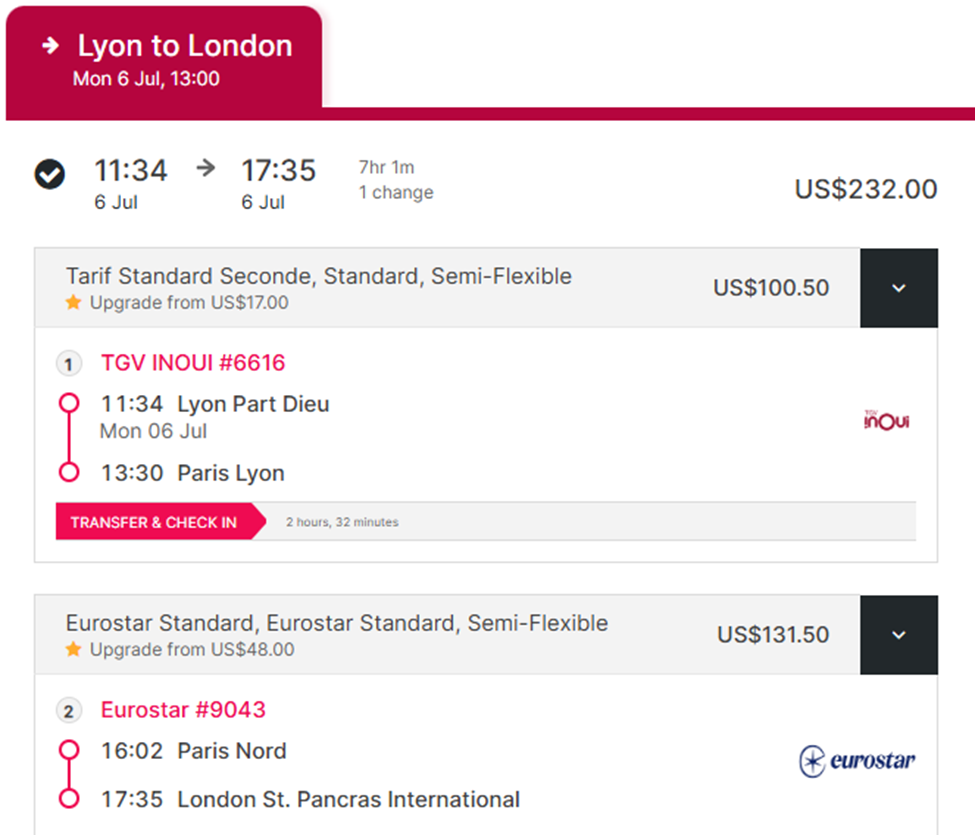Click the arrow between 11:34 and 17:35
The height and width of the screenshot is (835, 975).
(x=206, y=167)
